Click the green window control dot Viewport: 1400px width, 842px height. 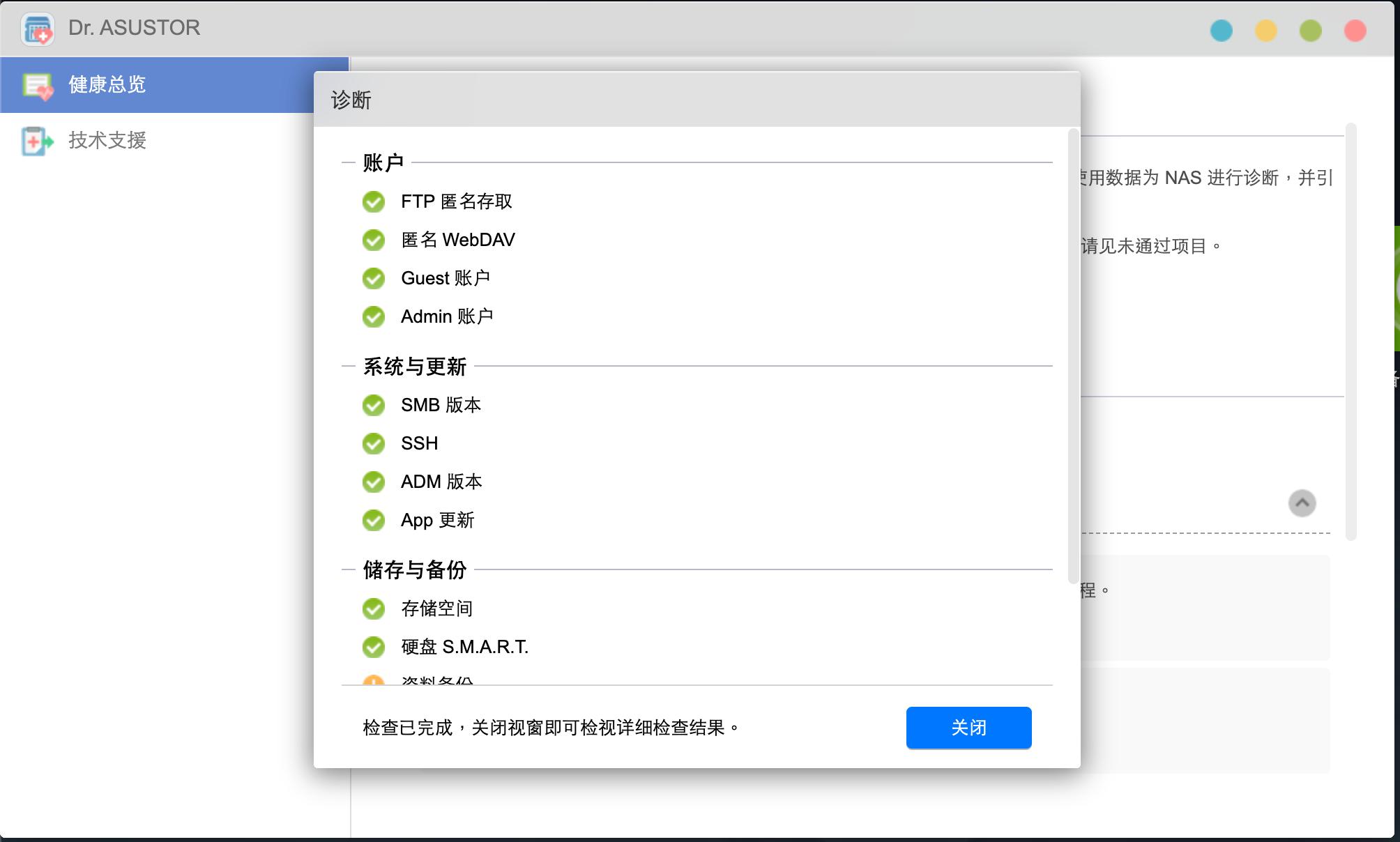click(1311, 31)
